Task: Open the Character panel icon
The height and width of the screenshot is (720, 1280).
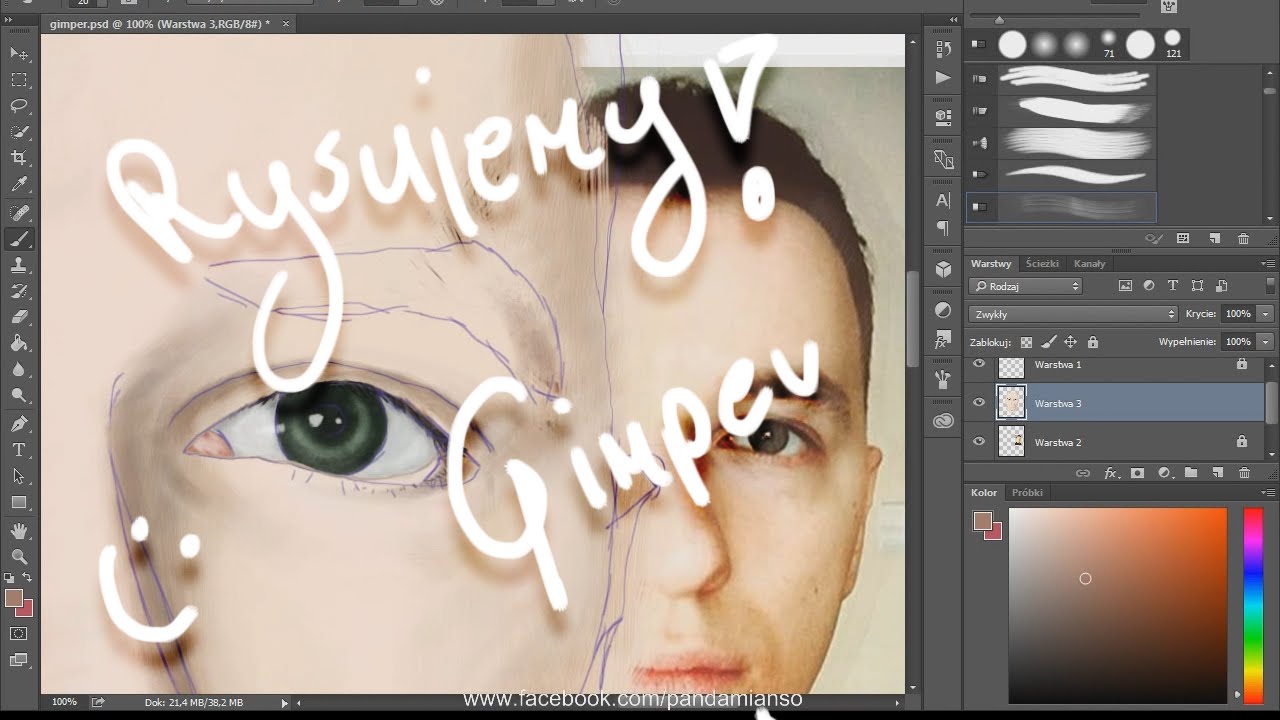Action: [943, 200]
